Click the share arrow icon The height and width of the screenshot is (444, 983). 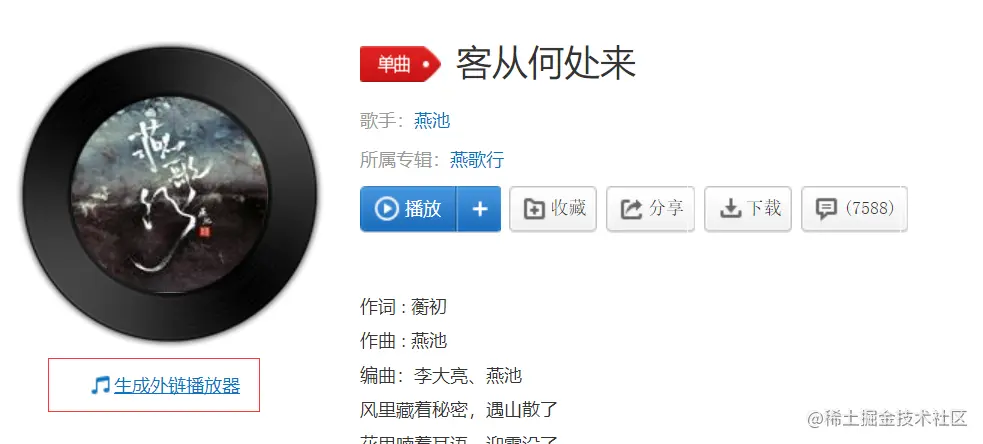tap(631, 209)
